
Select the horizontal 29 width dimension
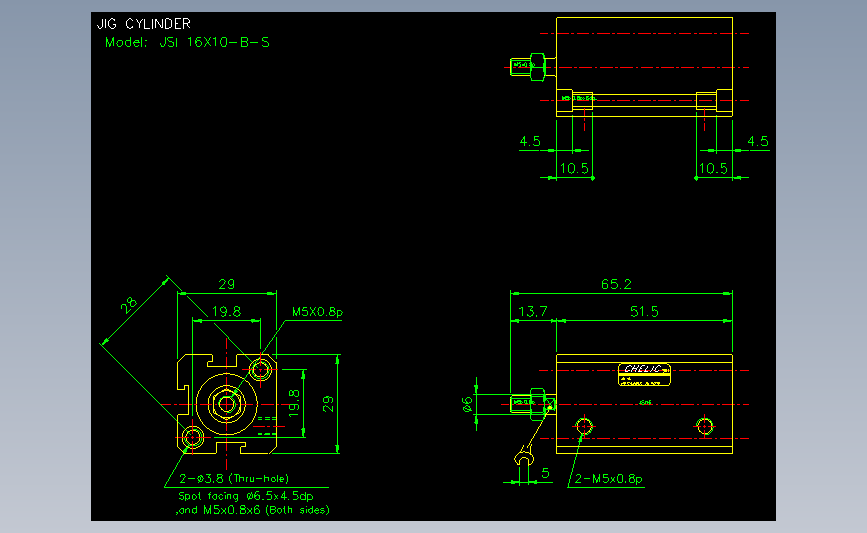[x=227, y=284]
